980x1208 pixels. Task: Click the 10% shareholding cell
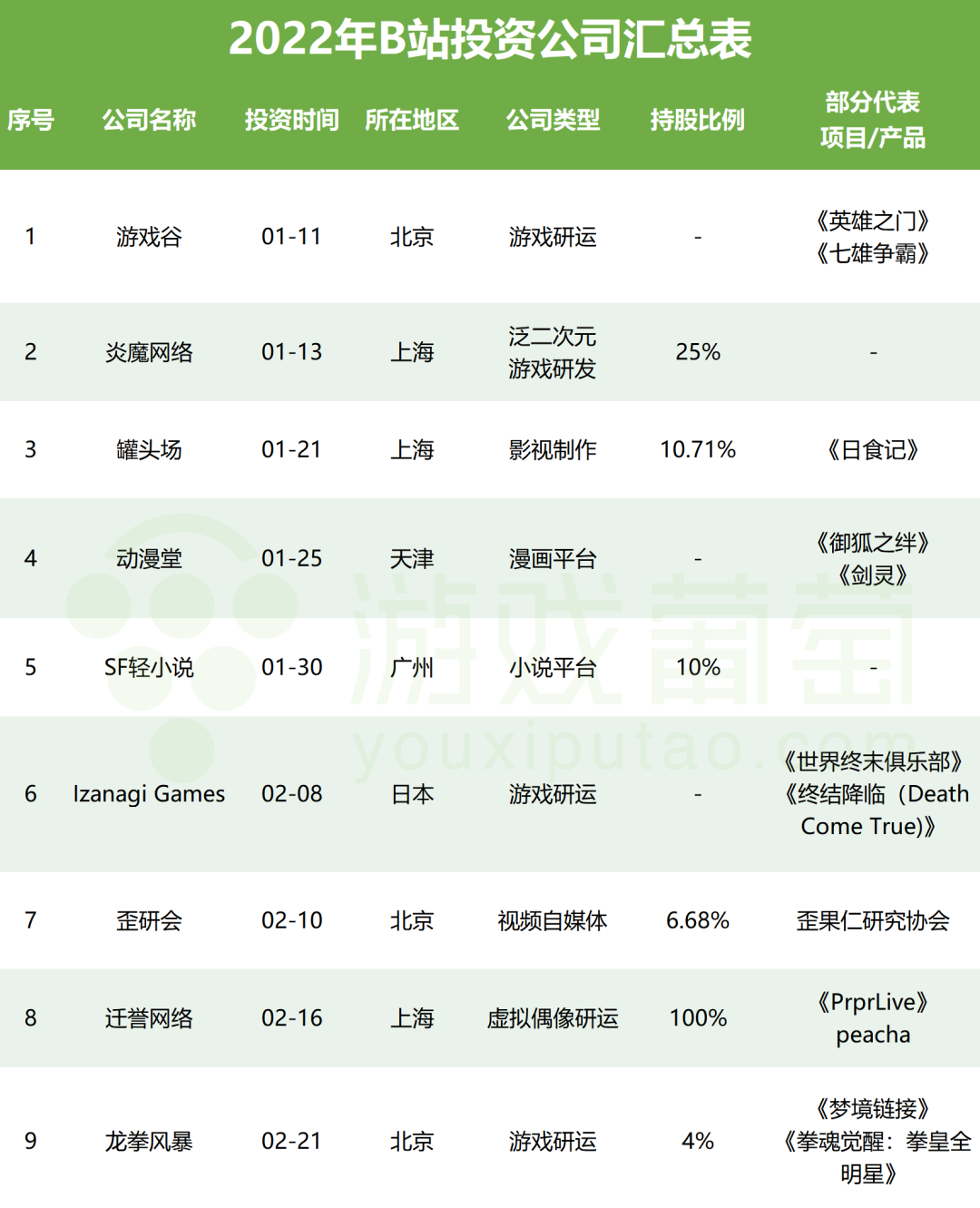point(698,667)
